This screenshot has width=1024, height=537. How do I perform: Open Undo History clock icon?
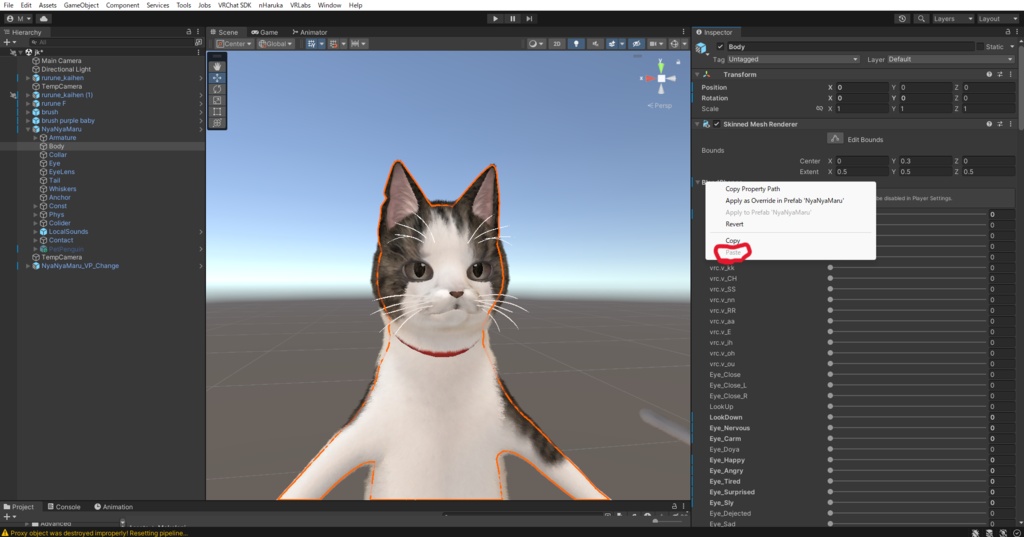pyautogui.click(x=903, y=19)
